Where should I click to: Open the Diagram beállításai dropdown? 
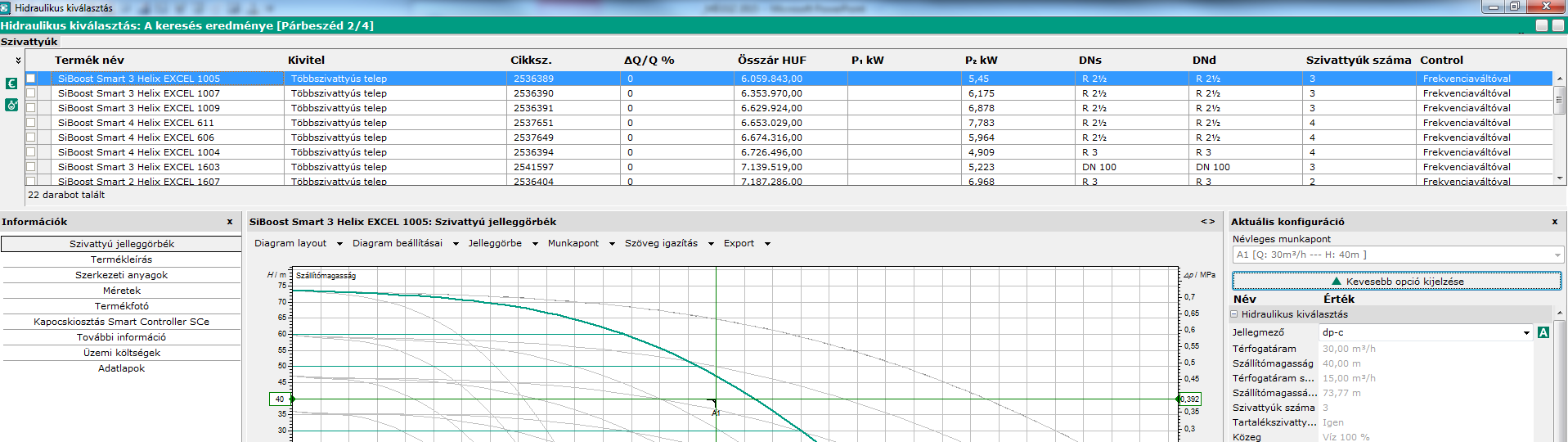(x=405, y=243)
